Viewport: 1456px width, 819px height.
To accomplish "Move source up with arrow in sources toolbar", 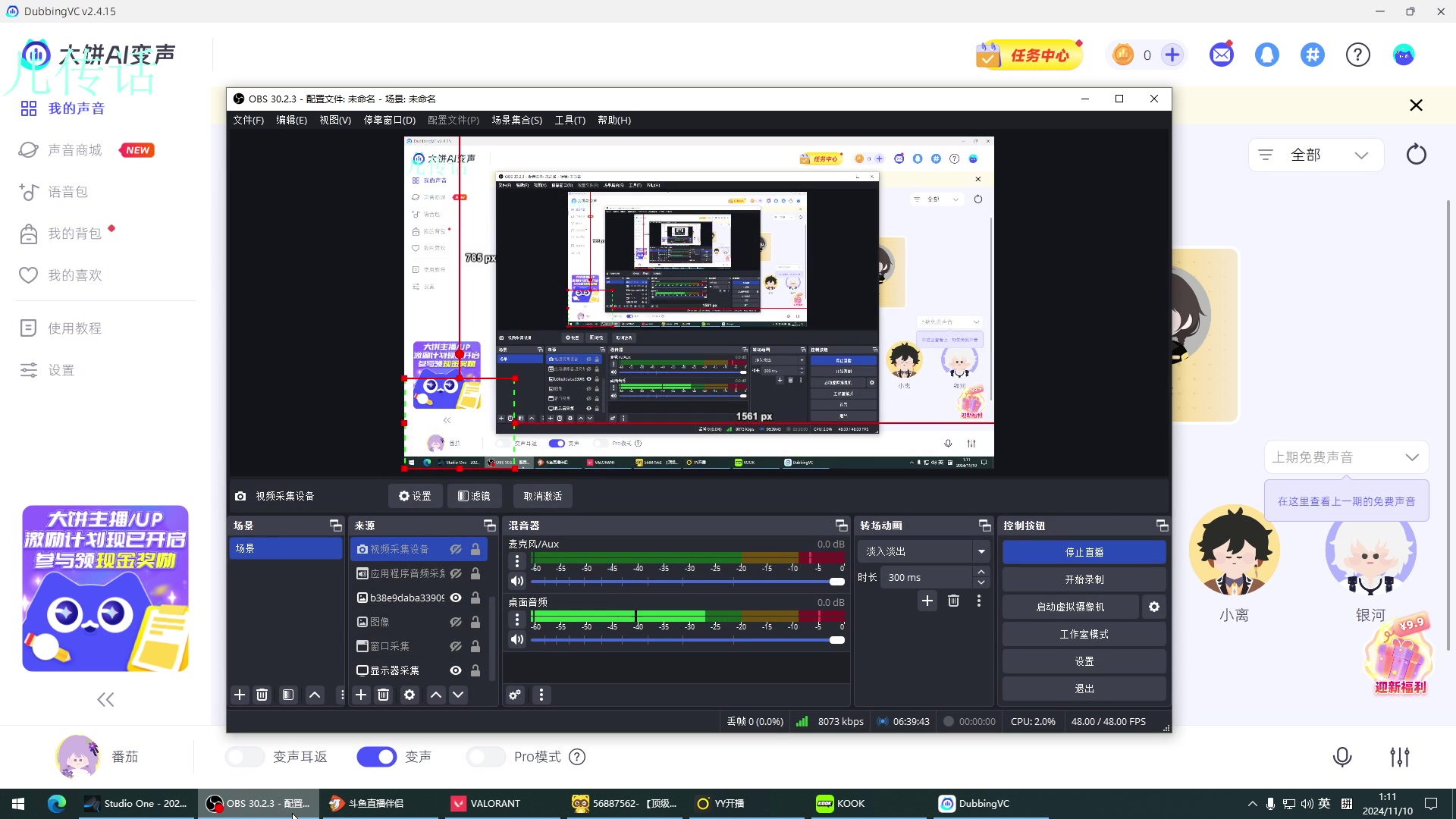I will tap(436, 695).
